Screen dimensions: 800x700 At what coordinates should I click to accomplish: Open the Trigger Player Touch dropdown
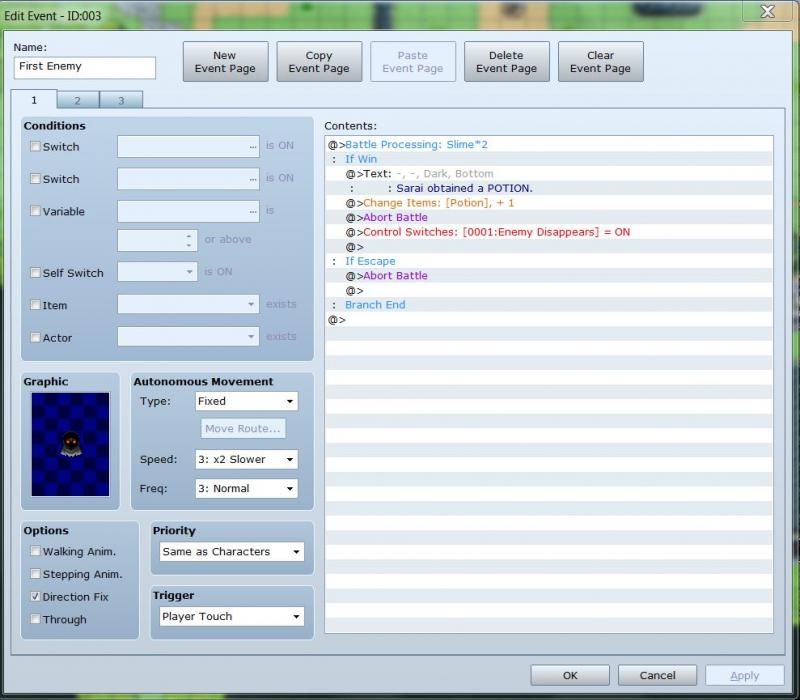pos(229,617)
